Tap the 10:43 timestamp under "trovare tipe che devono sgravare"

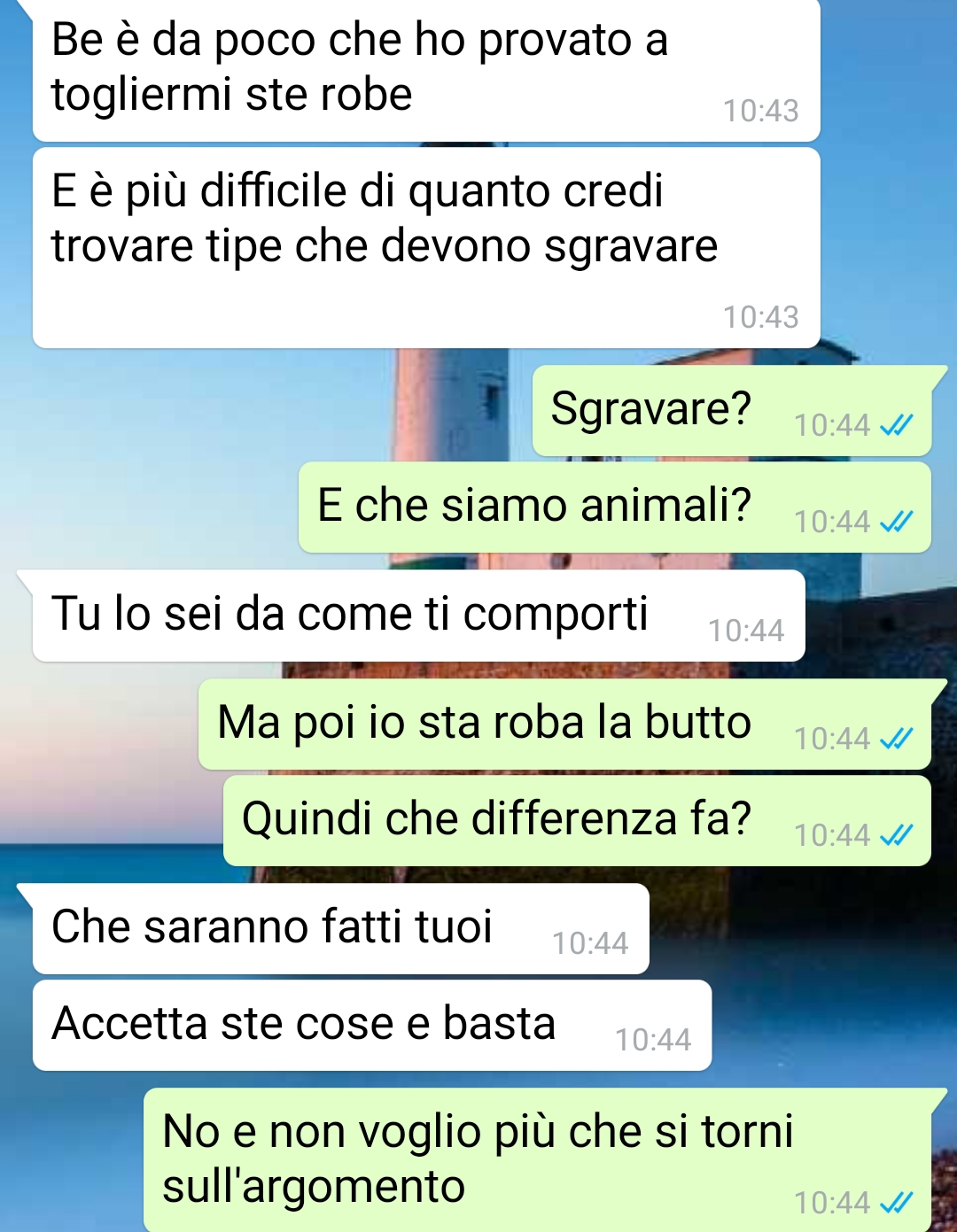[x=760, y=317]
